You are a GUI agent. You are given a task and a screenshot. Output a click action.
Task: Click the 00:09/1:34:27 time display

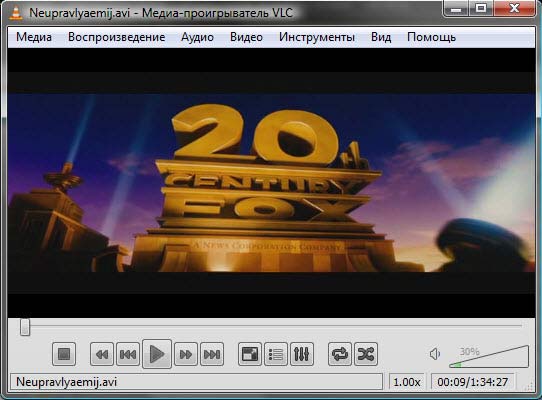click(x=473, y=382)
